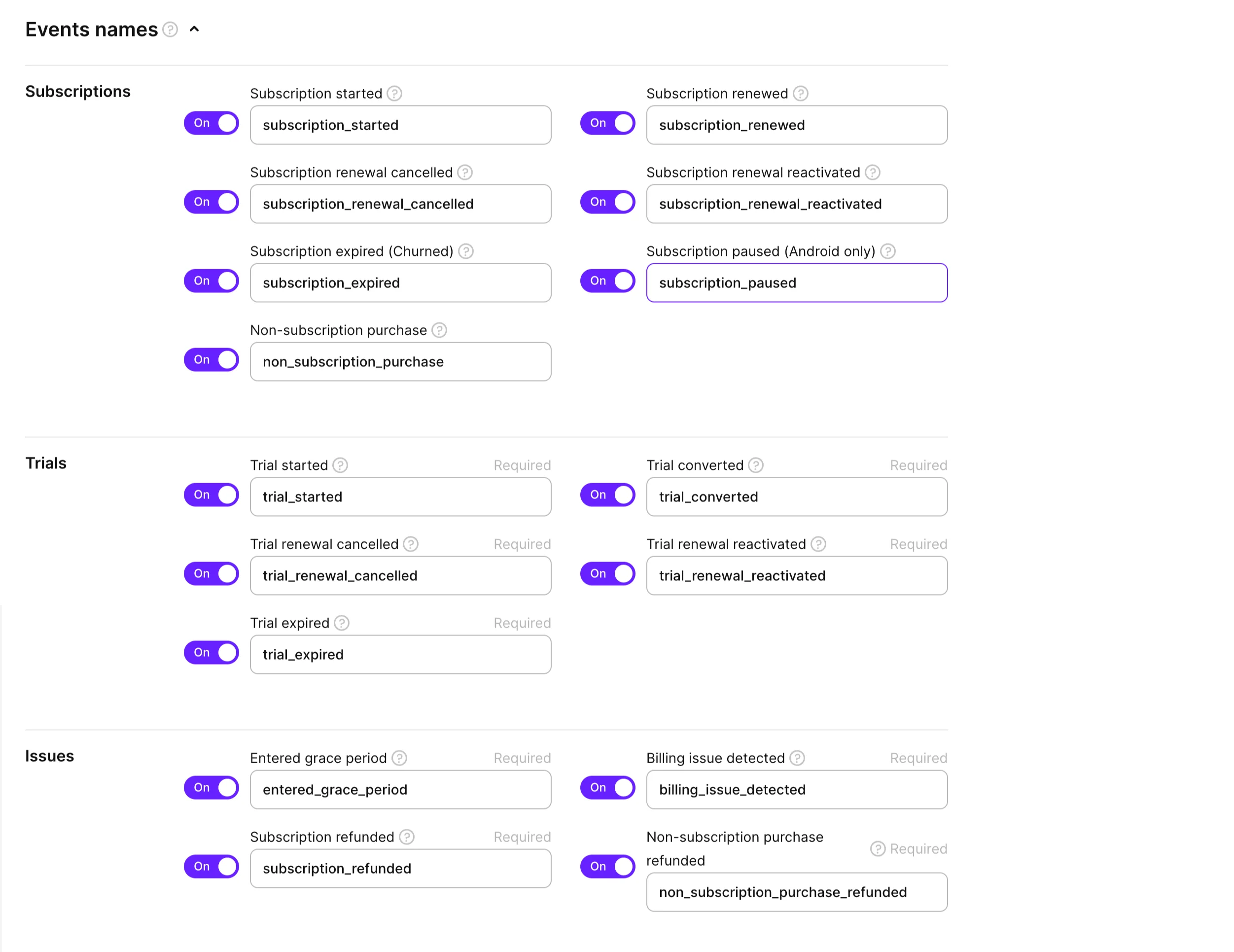Open help for Trial expired
This screenshot has width=1234, height=952.
(x=341, y=623)
